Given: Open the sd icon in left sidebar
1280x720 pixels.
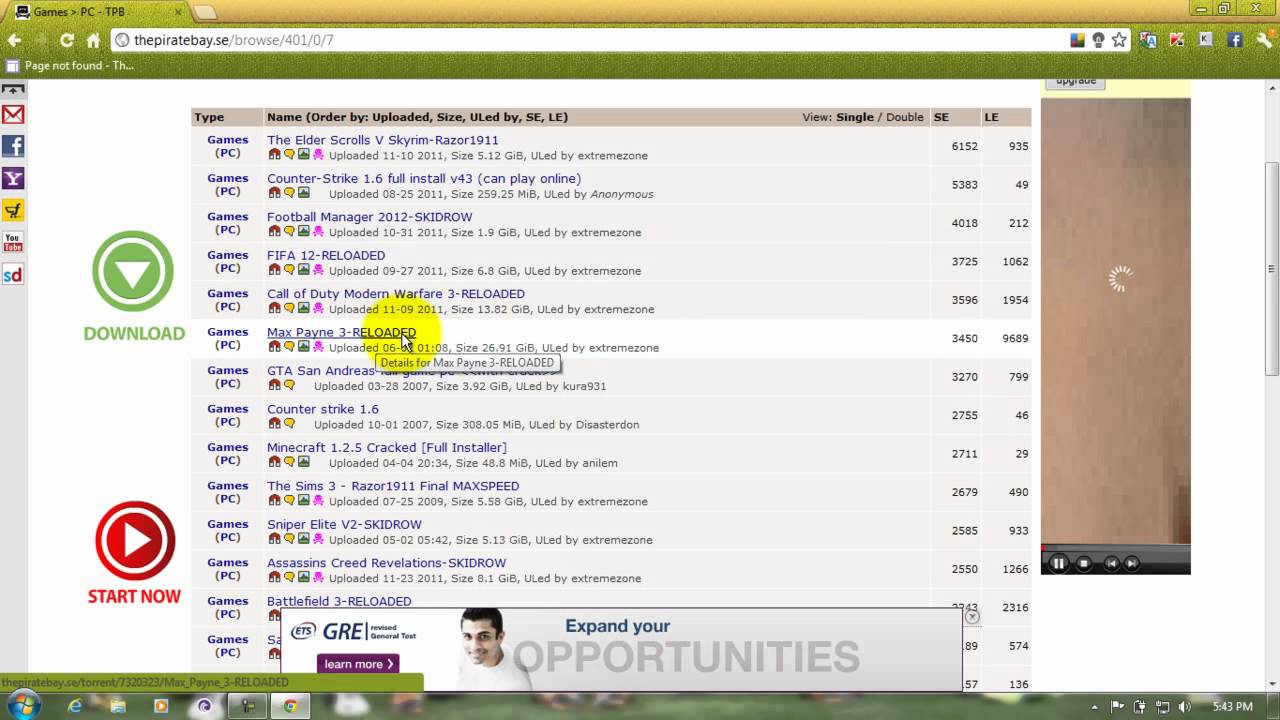Looking at the screenshot, I should coord(13,274).
